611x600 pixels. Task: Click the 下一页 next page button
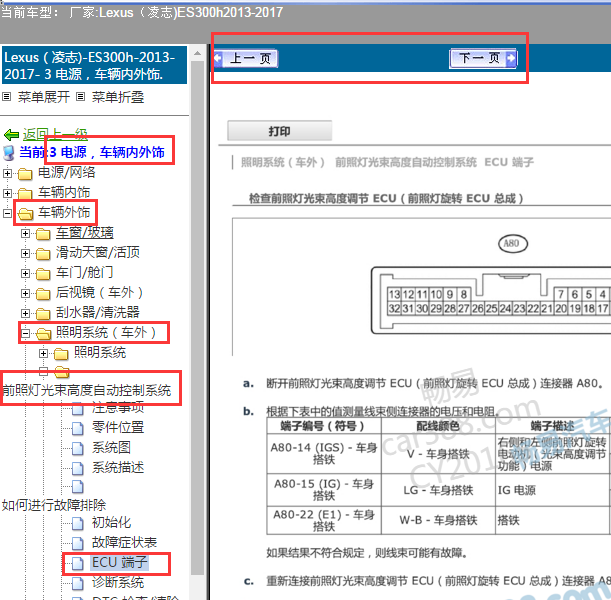[x=483, y=59]
